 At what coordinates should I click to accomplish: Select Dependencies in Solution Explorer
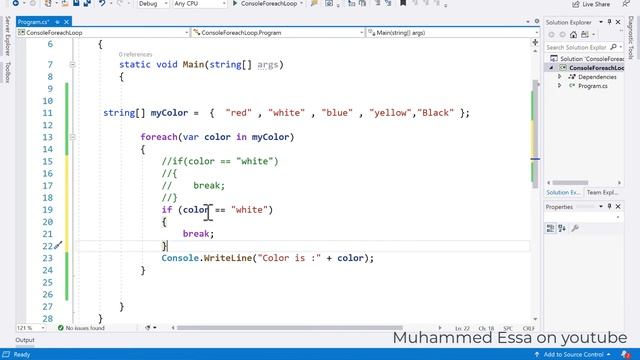tap(597, 77)
